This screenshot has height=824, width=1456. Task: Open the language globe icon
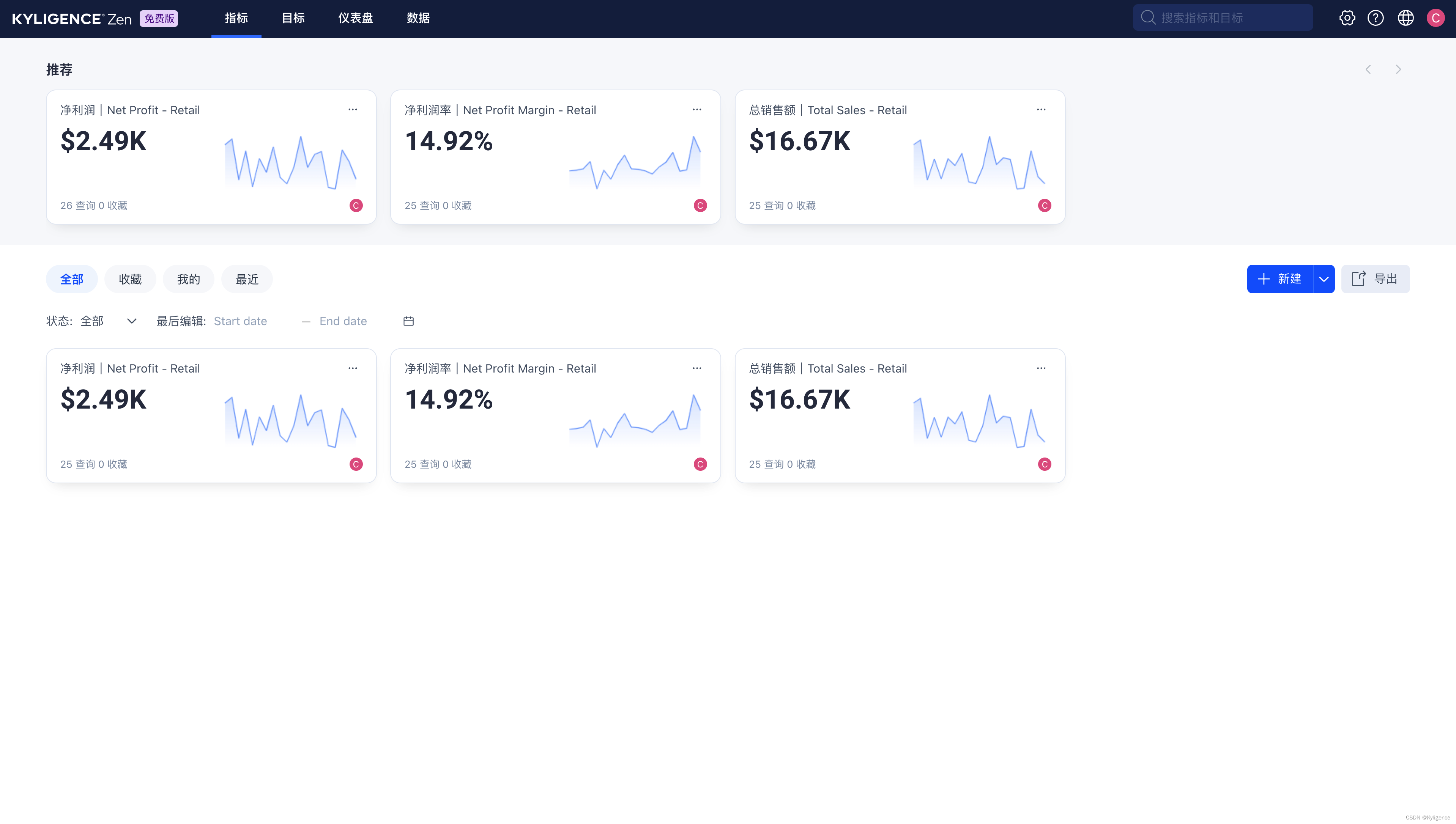(1406, 18)
